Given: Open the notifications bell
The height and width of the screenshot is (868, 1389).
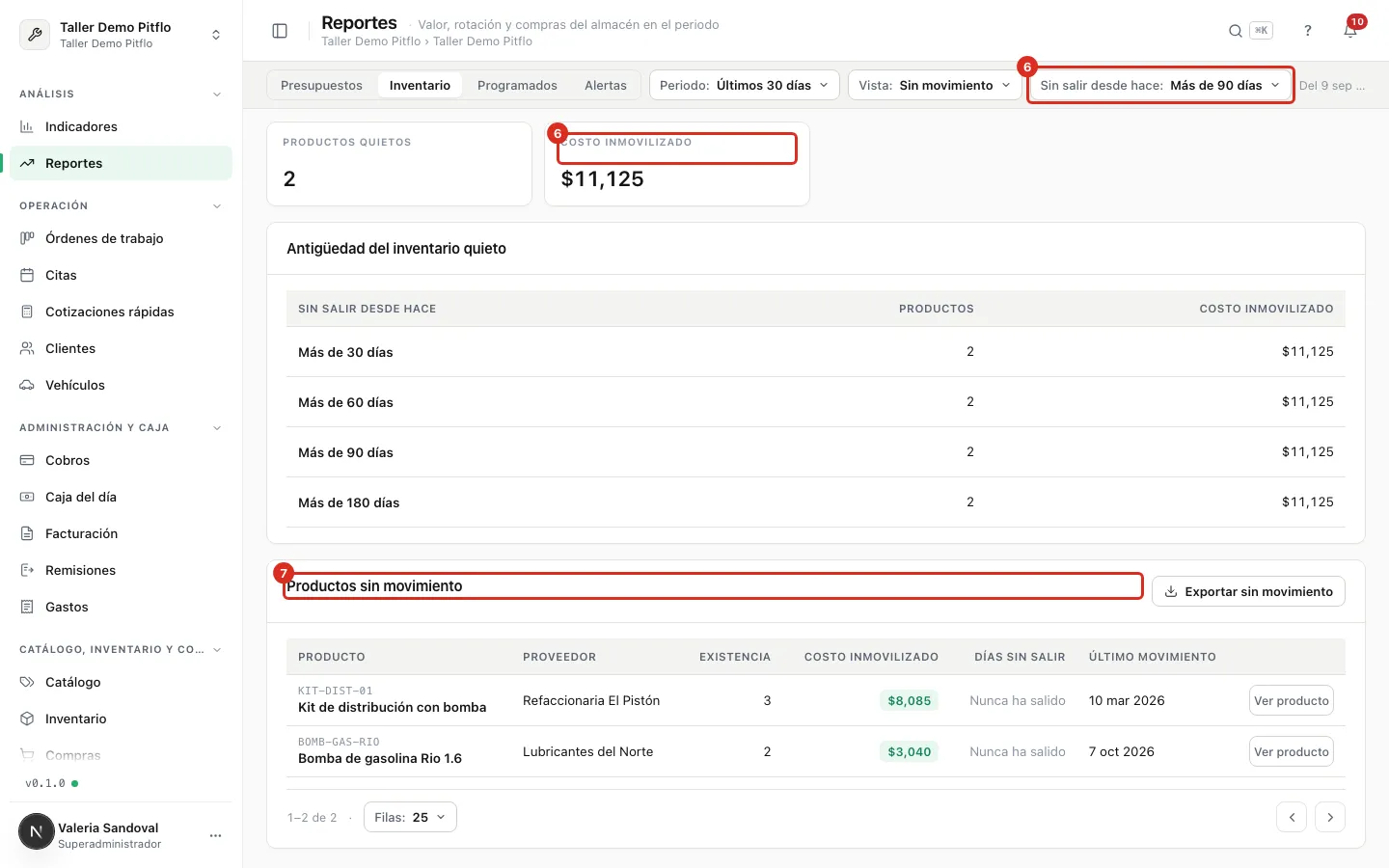Looking at the screenshot, I should point(1350,31).
